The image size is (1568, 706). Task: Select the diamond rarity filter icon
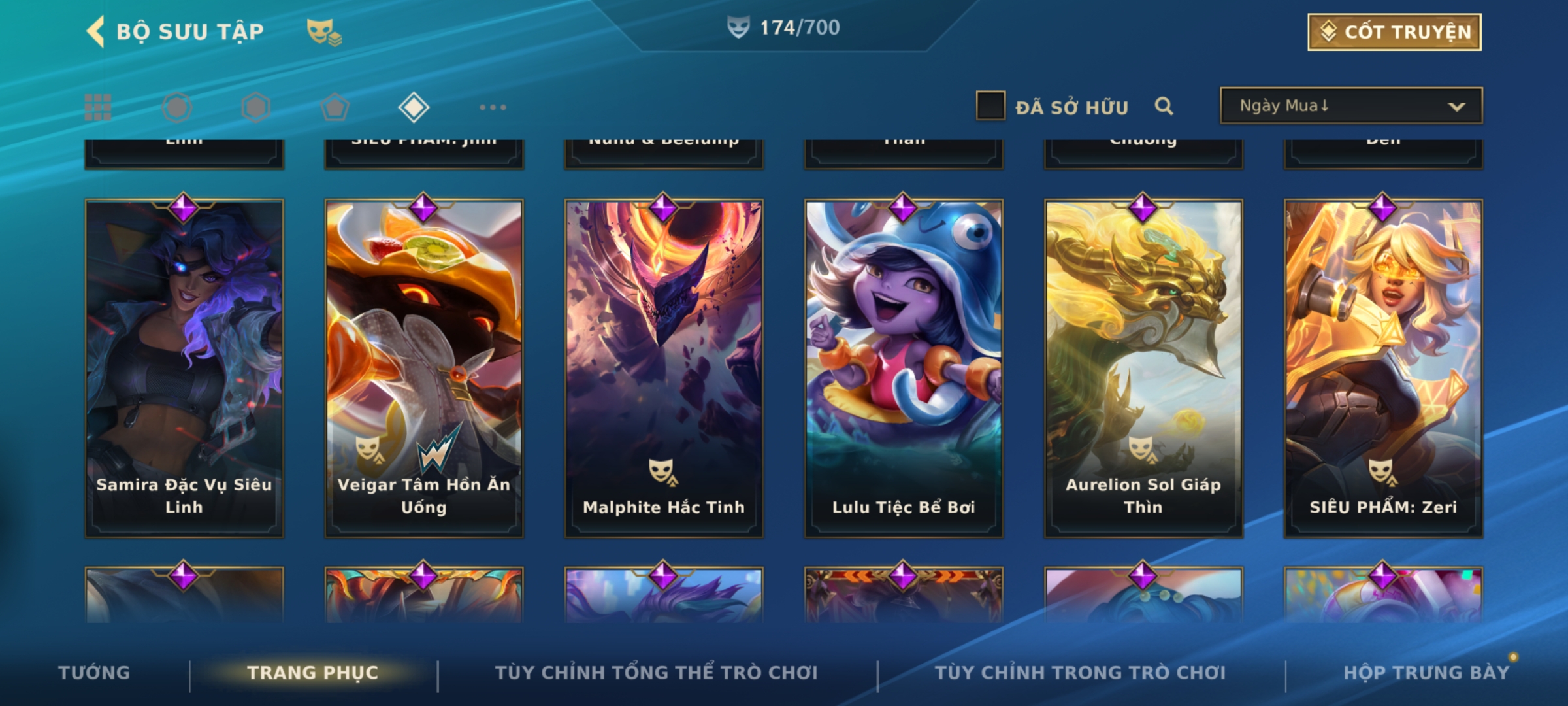414,107
